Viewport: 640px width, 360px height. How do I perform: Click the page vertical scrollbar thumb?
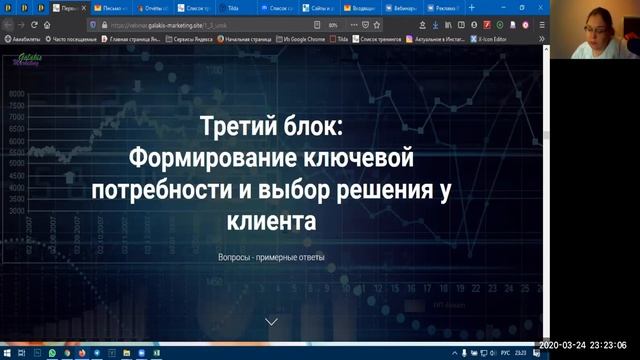(x=546, y=135)
